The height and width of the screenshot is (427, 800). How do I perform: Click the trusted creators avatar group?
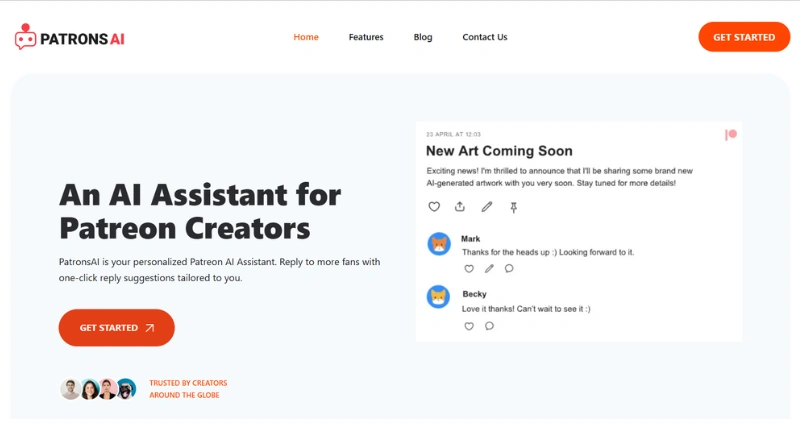point(98,389)
